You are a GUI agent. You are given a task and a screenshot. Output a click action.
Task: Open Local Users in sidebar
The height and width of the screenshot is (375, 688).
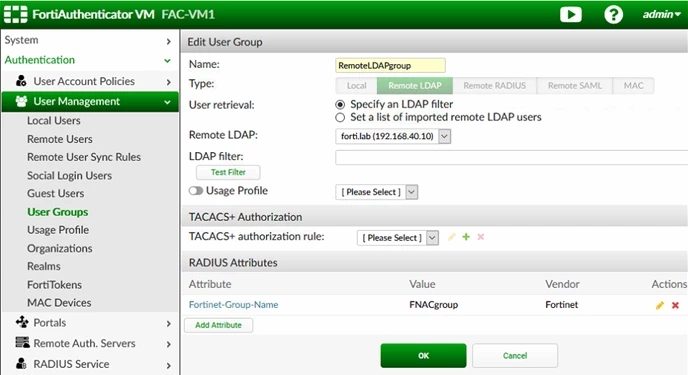[54, 121]
